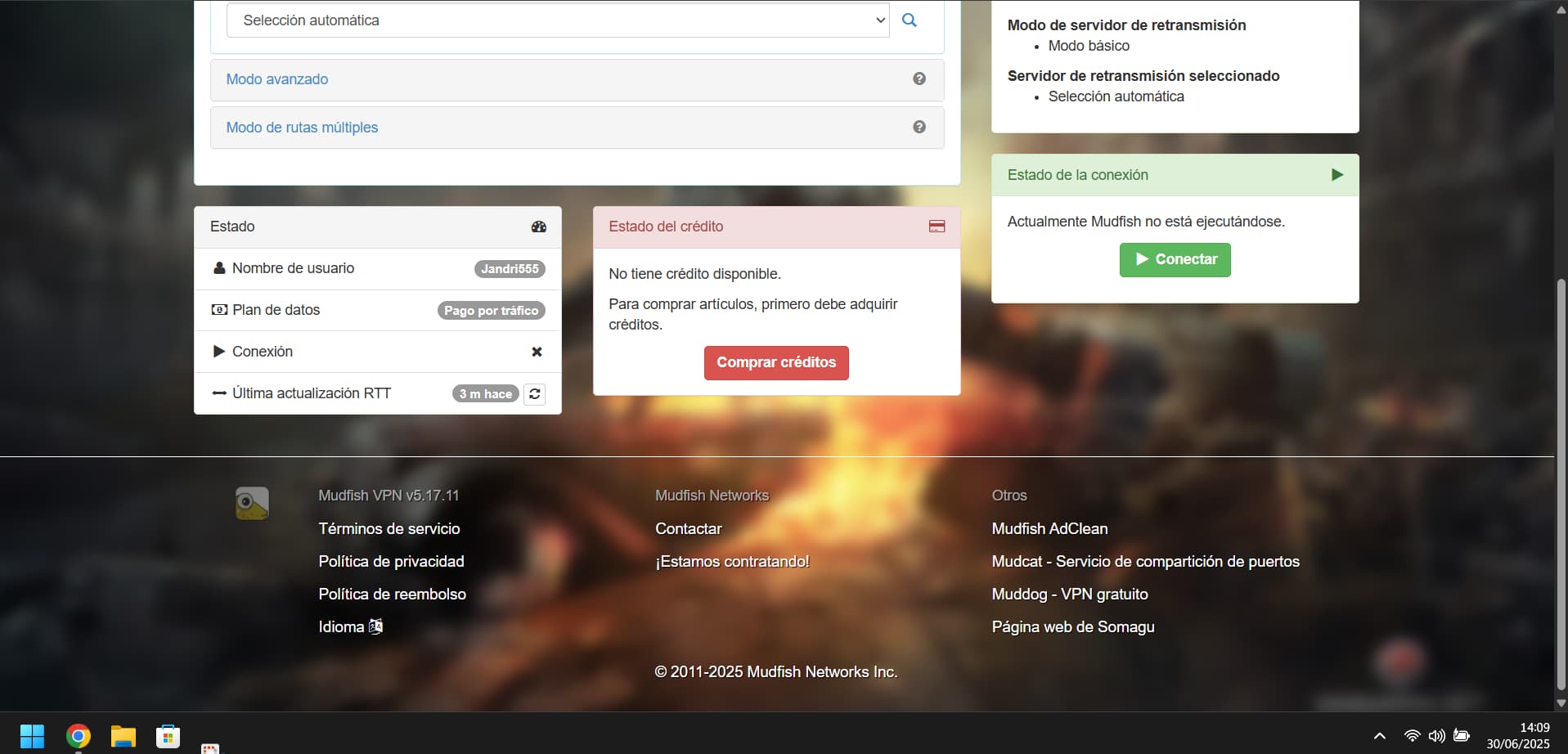This screenshot has height=754, width=1568.
Task: Expand the Modo de rutas múltiples section
Action: tap(302, 128)
